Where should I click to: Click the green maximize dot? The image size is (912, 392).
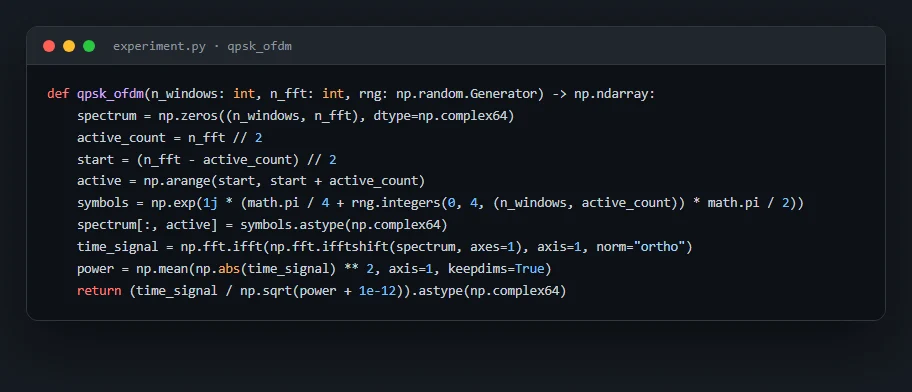pos(89,46)
